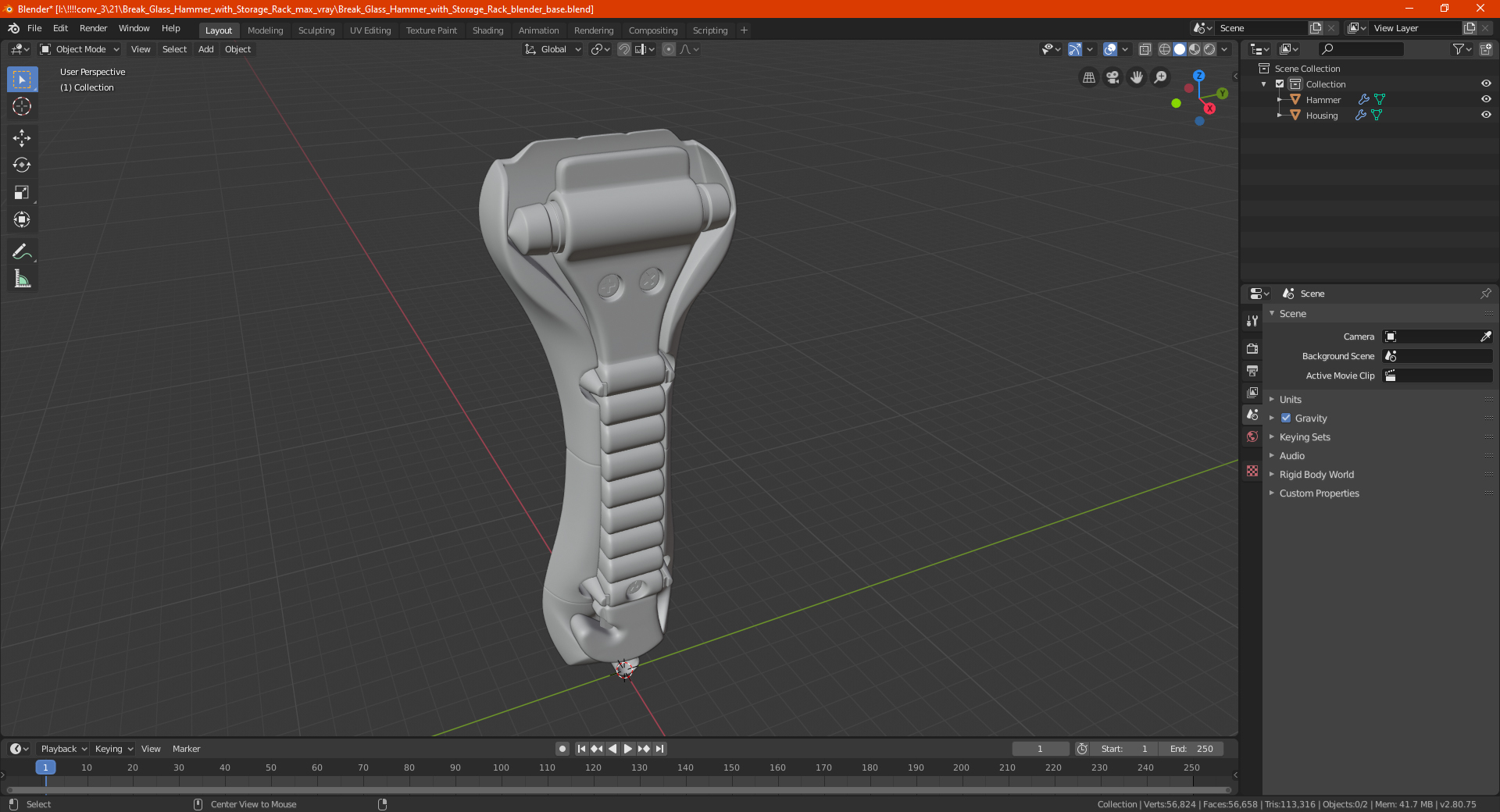Screen dimensions: 1500x812
Task: Play the animation forward
Action: [x=627, y=749]
